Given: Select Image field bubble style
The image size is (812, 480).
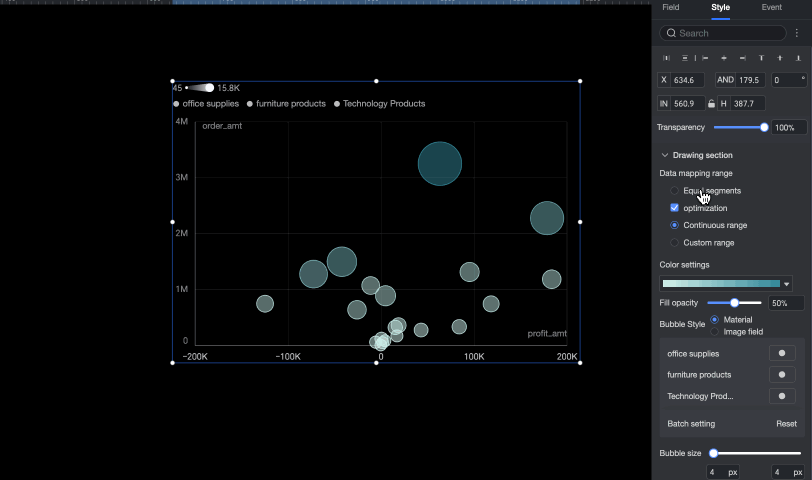Looking at the screenshot, I should pos(715,331).
